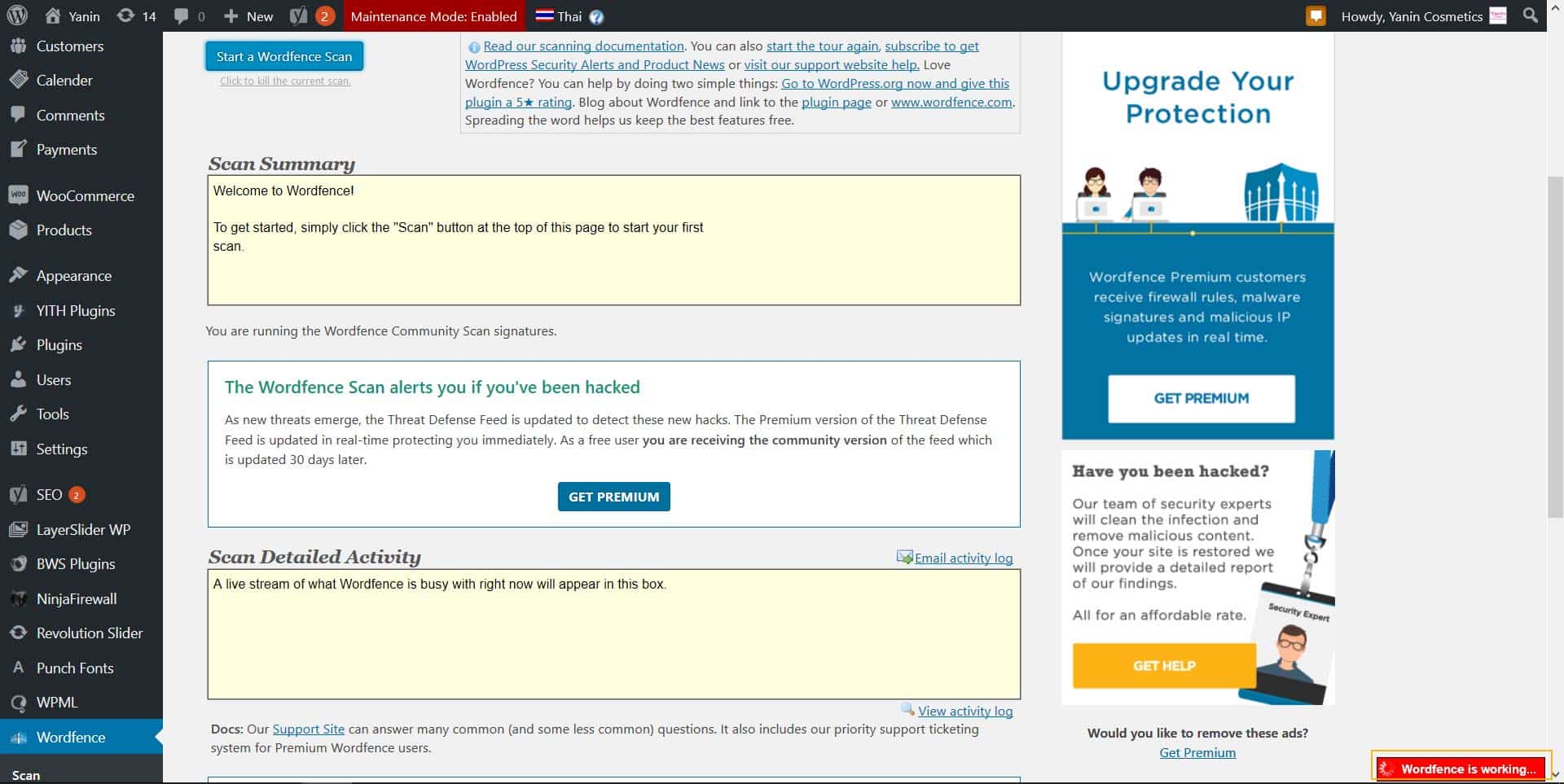Click the WooCommerce sidebar icon
Screen dimensions: 1564x784
click(x=18, y=195)
